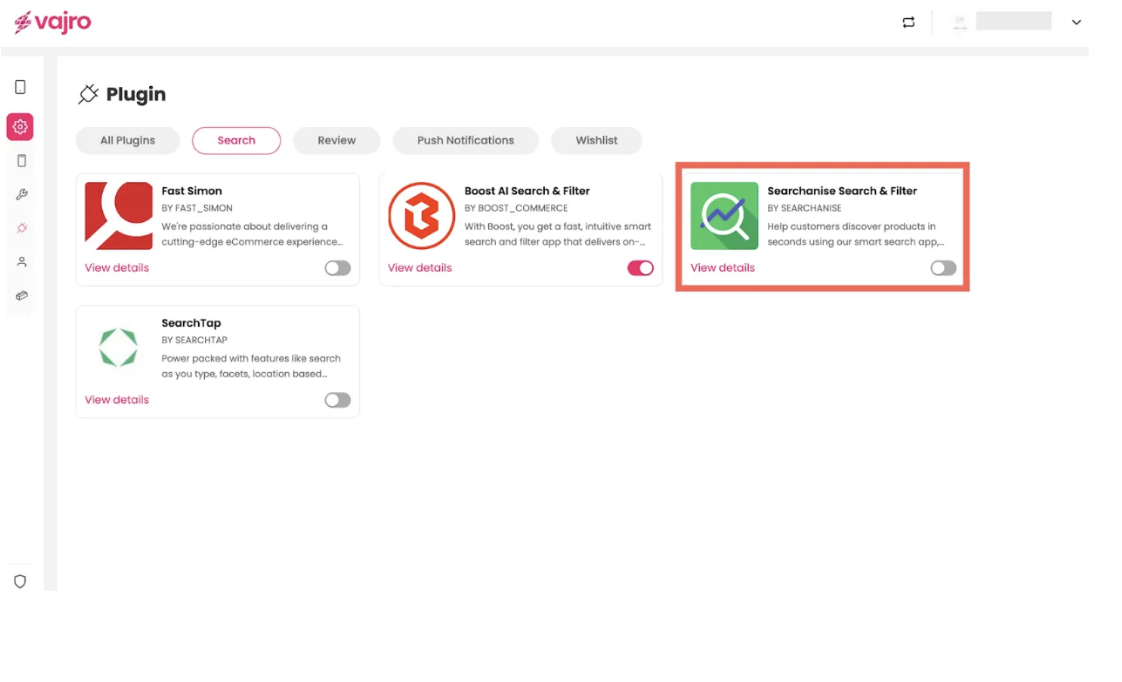The image size is (1122, 682).
Task: Open the ticket coupon sidebar icon
Action: [x=21, y=296]
